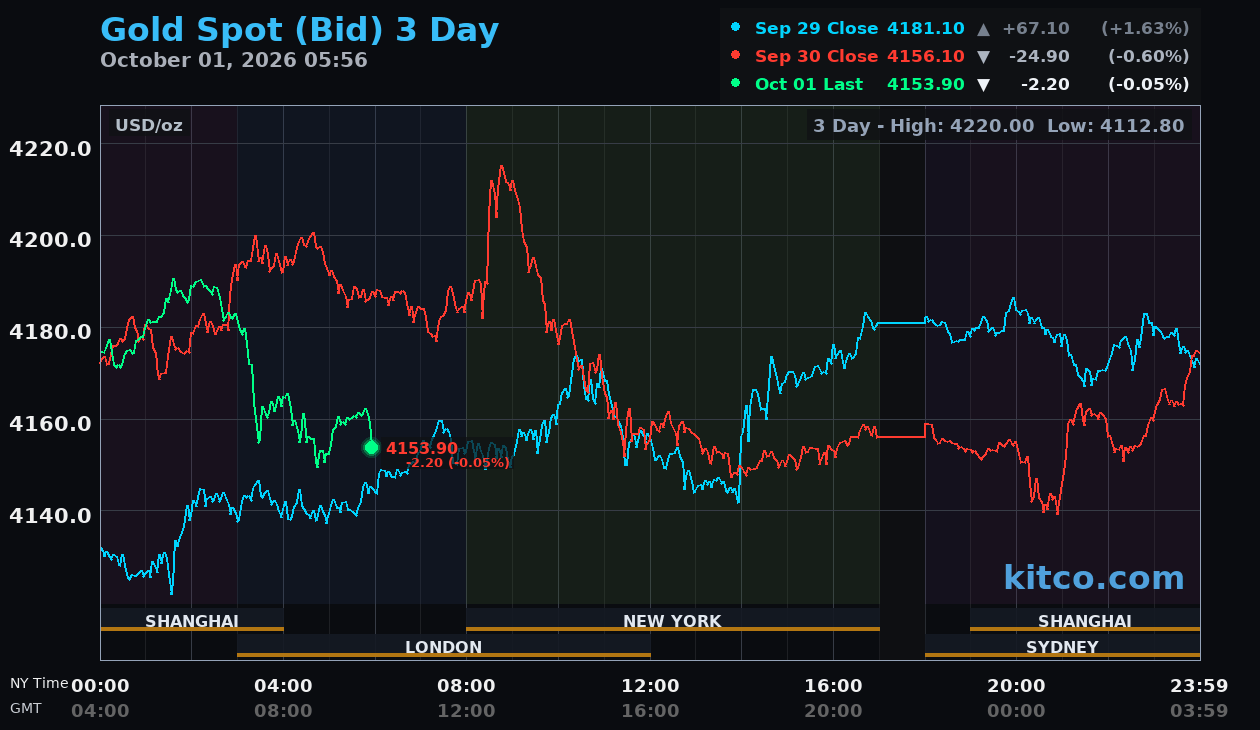Image resolution: width=1260 pixels, height=730 pixels.
Task: Click the USD/oz unit label
Action: pos(149,125)
